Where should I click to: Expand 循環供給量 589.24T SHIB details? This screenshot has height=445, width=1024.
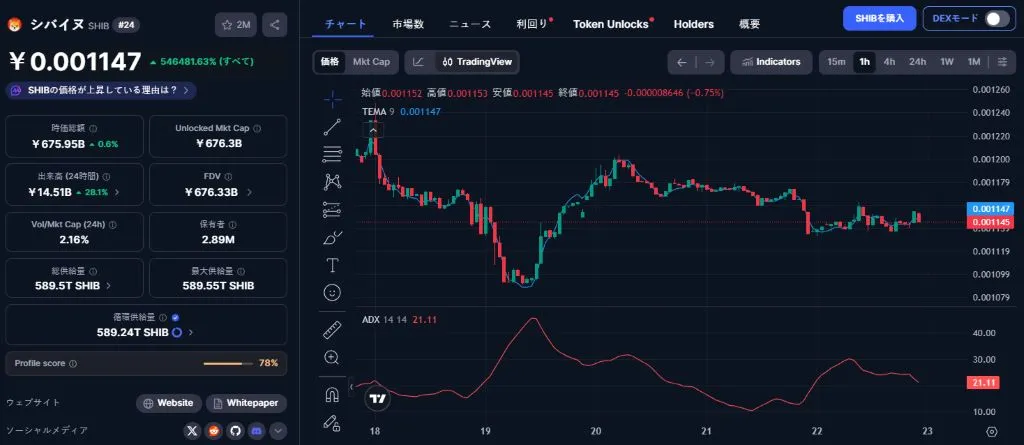click(x=191, y=332)
